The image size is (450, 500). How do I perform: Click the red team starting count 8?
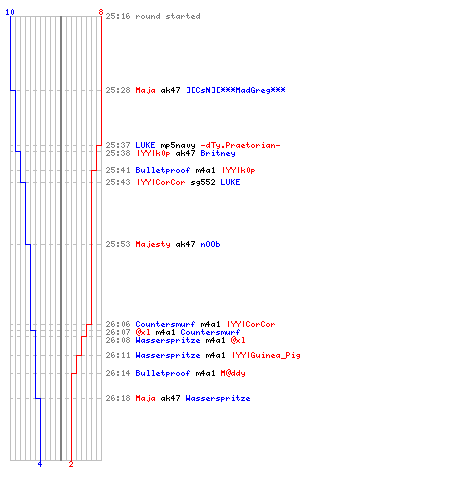point(101,12)
